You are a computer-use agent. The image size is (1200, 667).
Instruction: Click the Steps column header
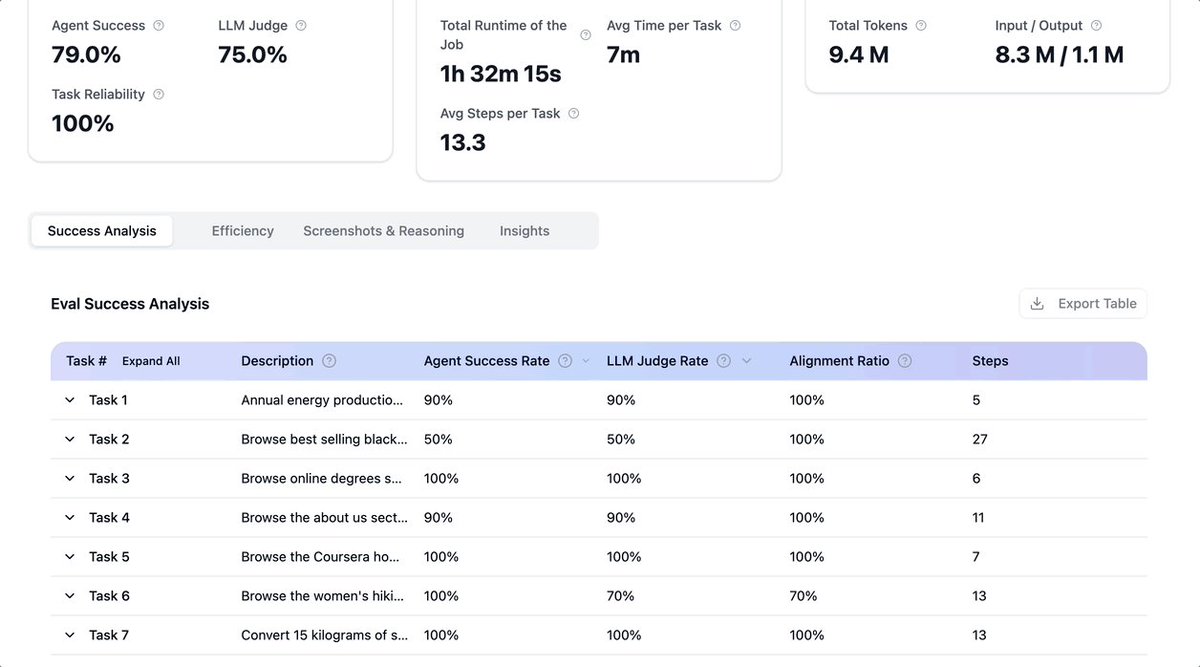point(990,361)
